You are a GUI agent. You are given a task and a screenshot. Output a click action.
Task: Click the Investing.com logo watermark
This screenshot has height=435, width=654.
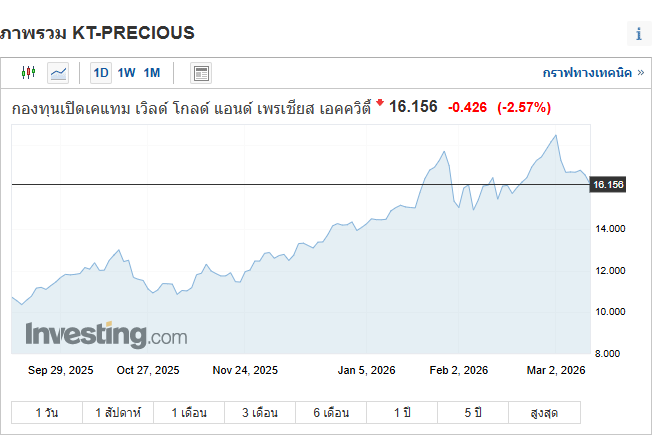106,334
